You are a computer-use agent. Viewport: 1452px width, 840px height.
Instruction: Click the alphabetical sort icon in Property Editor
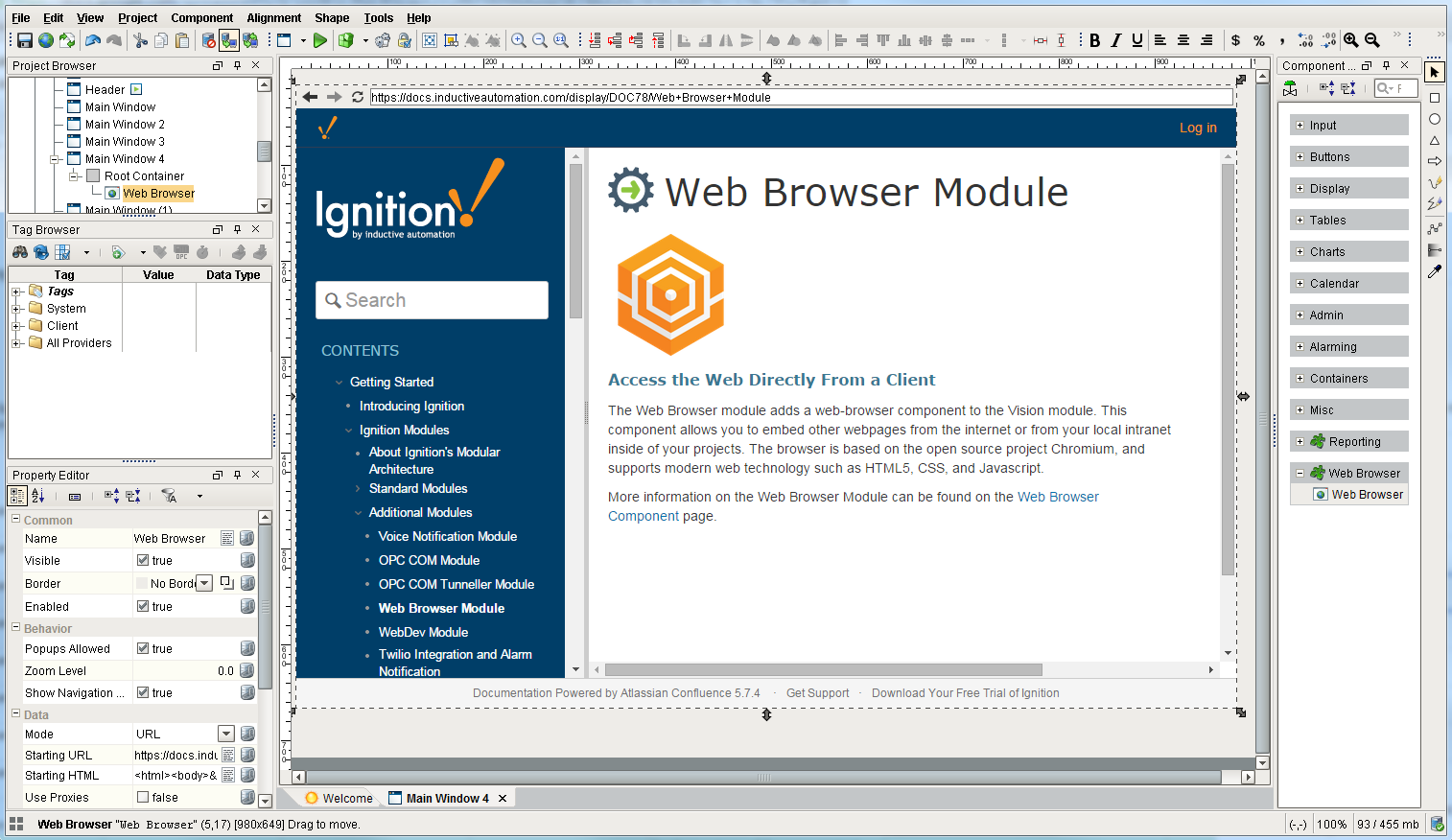coord(38,496)
